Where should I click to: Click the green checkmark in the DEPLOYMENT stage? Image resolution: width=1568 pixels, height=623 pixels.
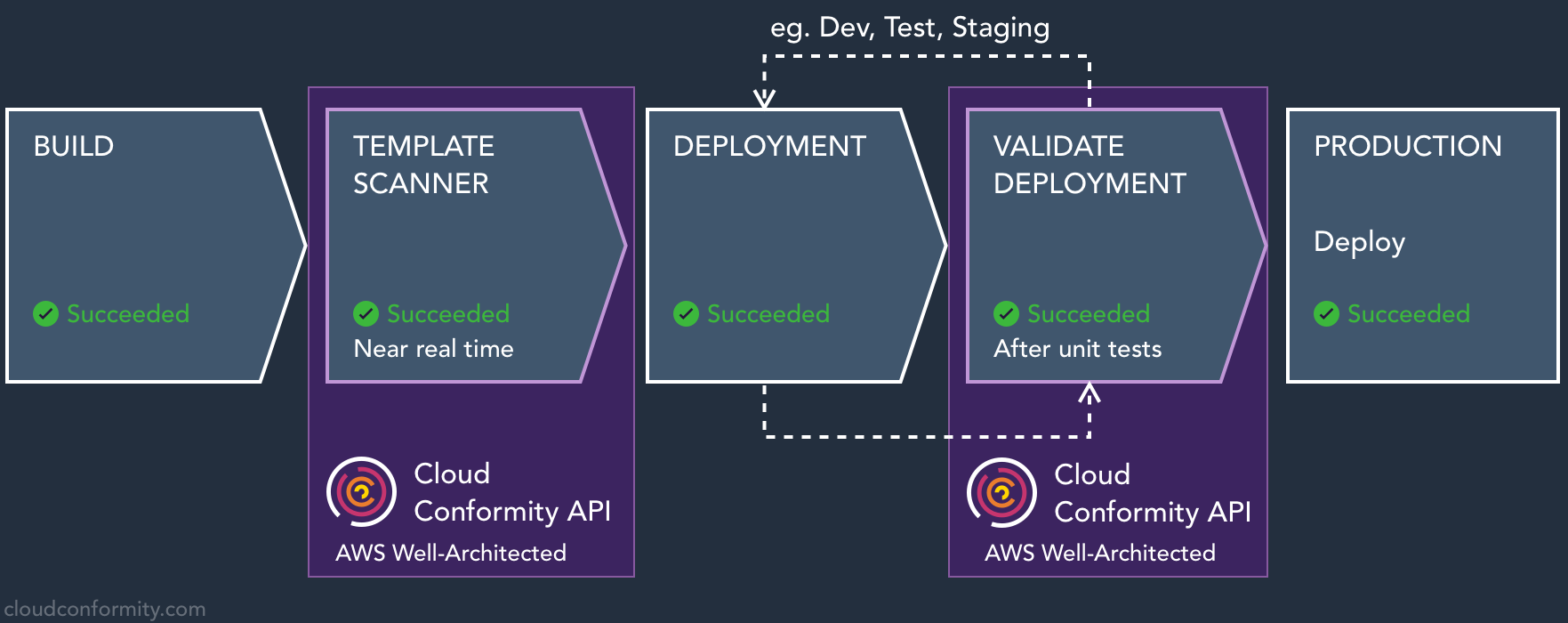tap(686, 313)
